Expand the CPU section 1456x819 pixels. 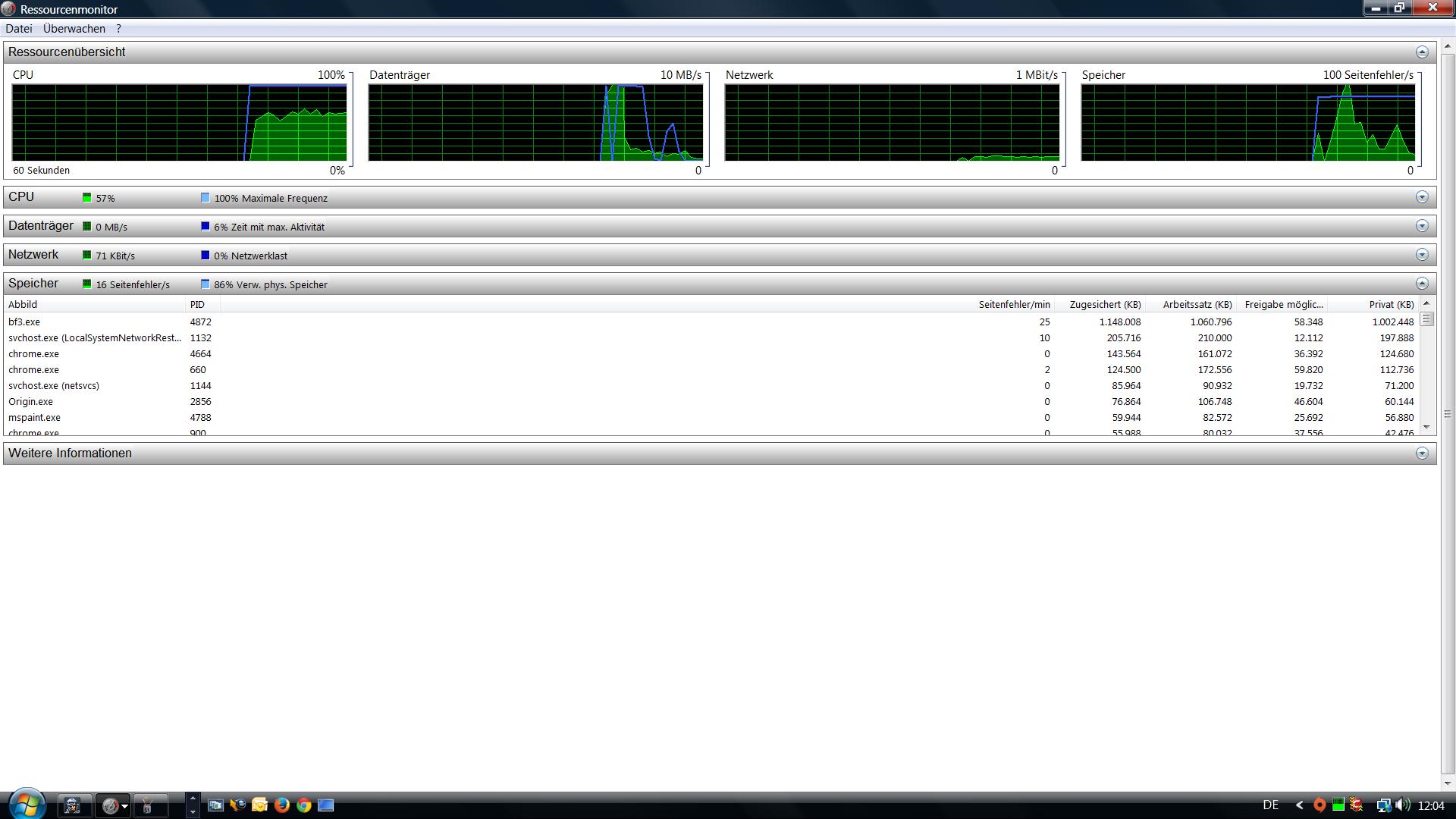[1422, 197]
